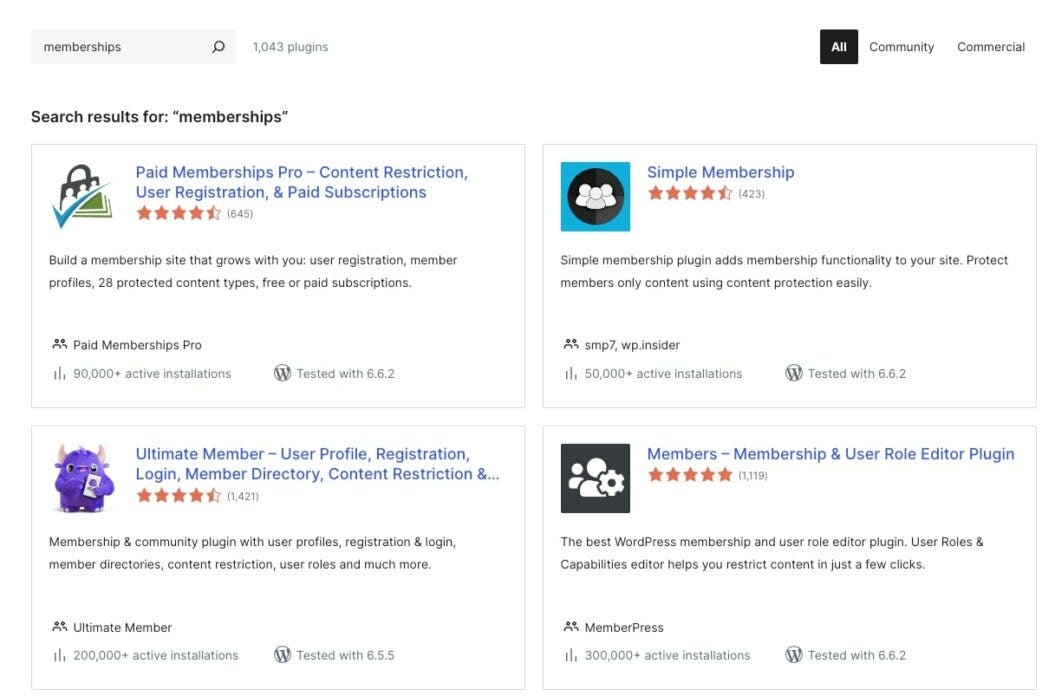Click author icon beside smp7, wp.insider
This screenshot has width=1055, height=696.
[x=571, y=344]
